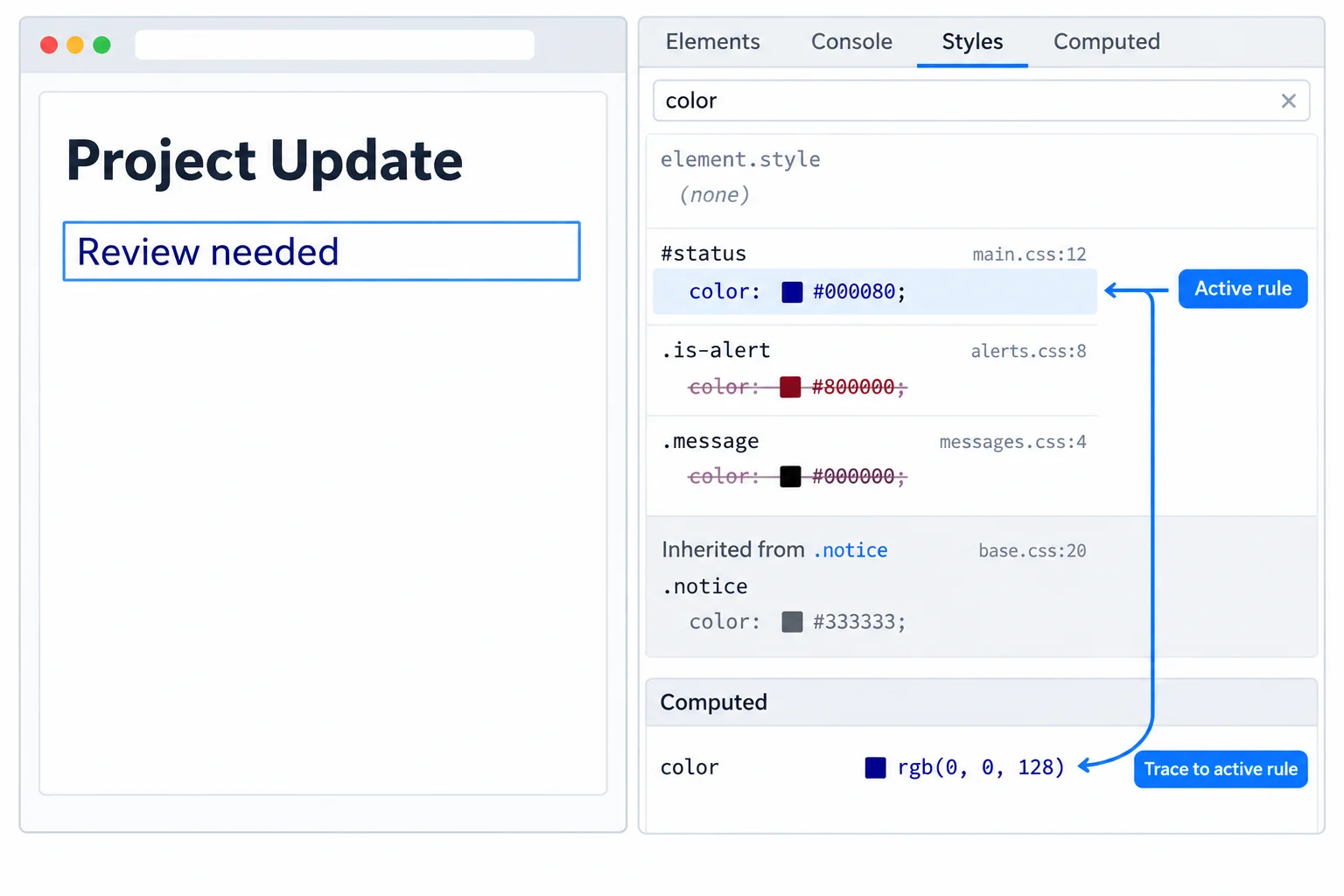The width and height of the screenshot is (1344, 896).
Task: Click the yellow minimize window dot
Action: tap(75, 45)
